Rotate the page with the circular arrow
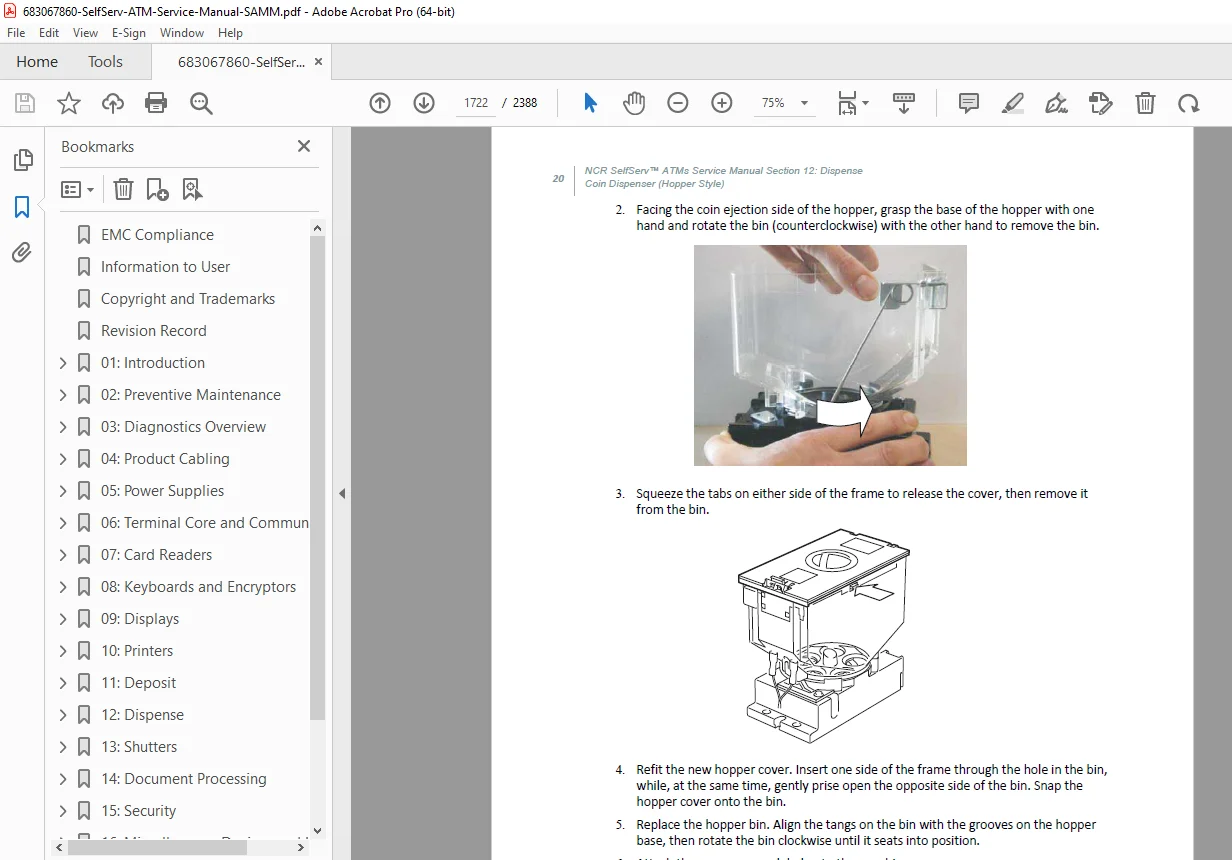Image resolution: width=1232 pixels, height=860 pixels. click(1188, 103)
